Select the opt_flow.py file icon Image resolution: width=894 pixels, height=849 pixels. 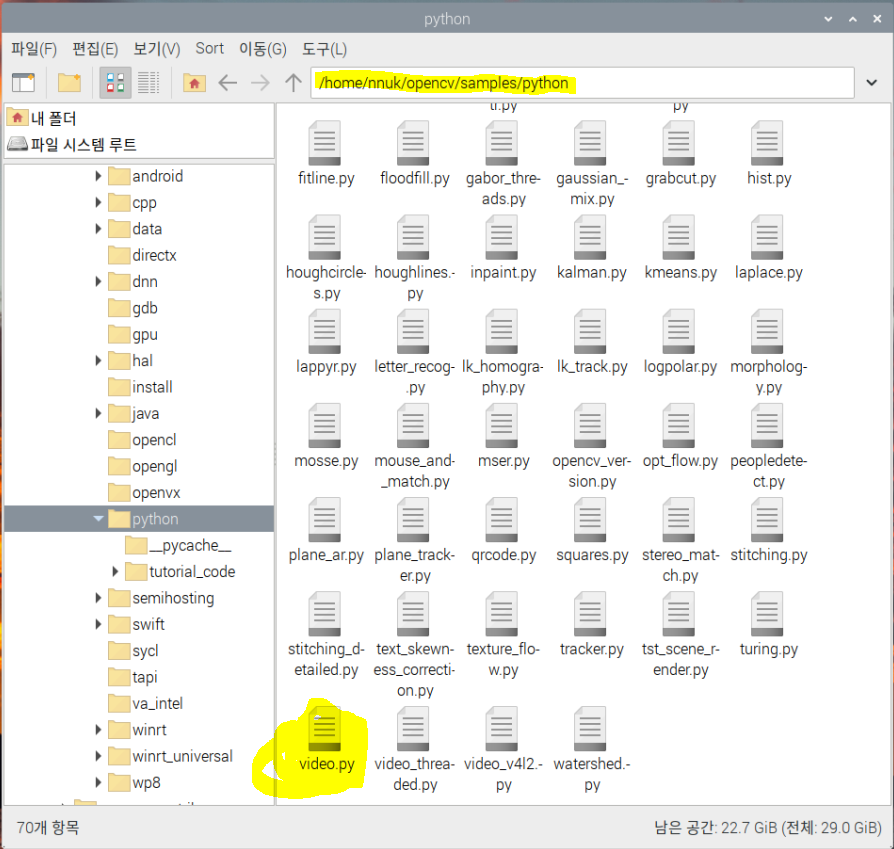(x=678, y=425)
